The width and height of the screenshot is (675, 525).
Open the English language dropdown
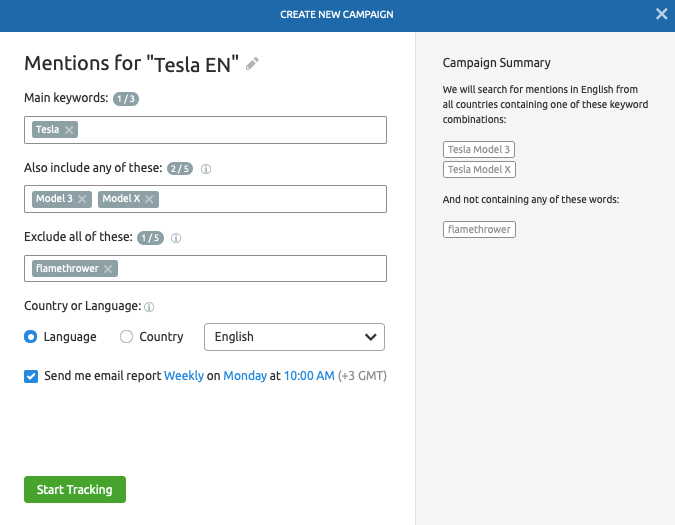click(294, 337)
